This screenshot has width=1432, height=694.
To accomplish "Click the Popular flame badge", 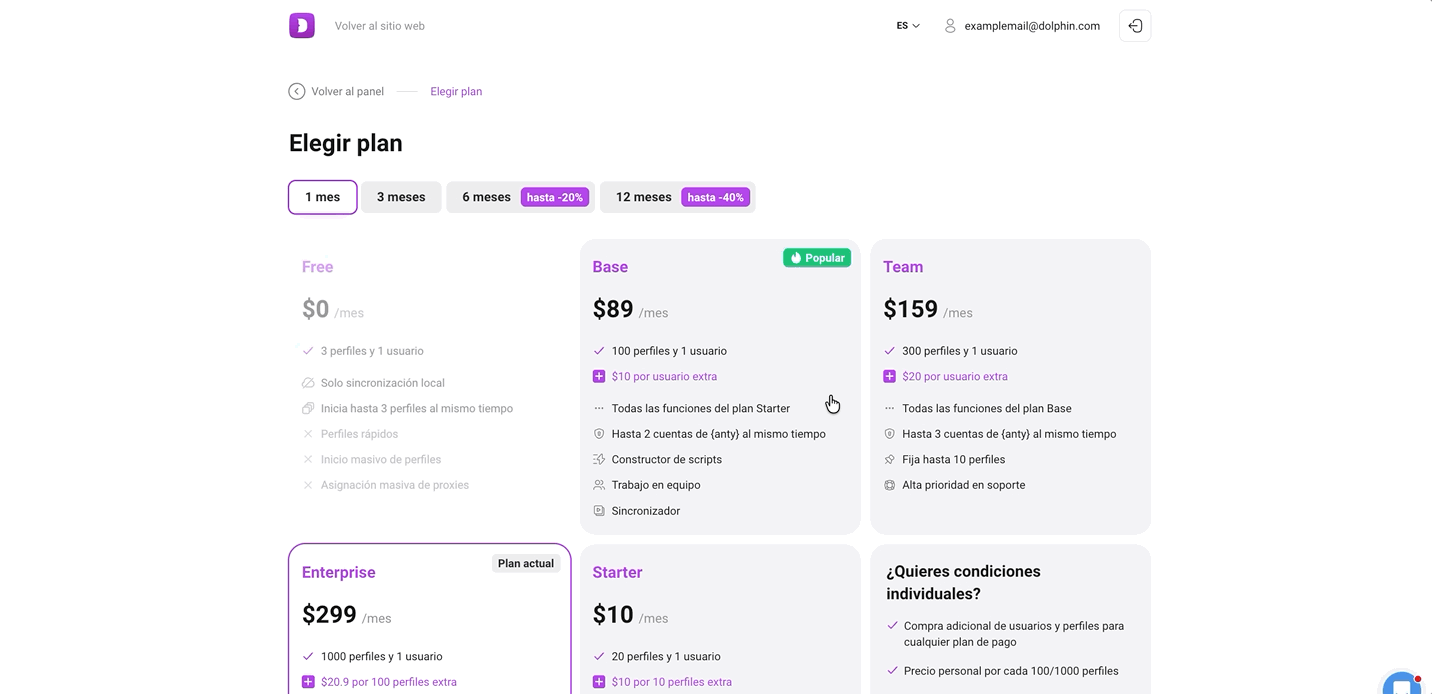I will coord(817,258).
